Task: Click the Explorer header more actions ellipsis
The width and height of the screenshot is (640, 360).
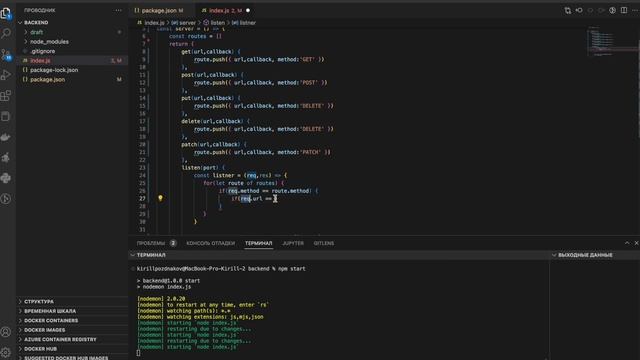Action: 118,10
